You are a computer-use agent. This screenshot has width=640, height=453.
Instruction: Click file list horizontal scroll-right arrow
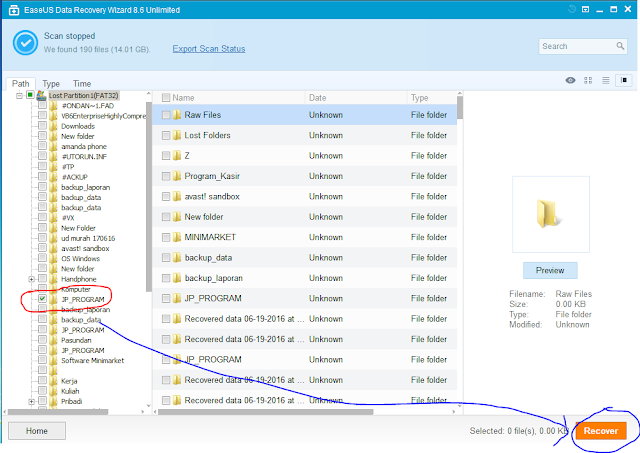point(454,412)
